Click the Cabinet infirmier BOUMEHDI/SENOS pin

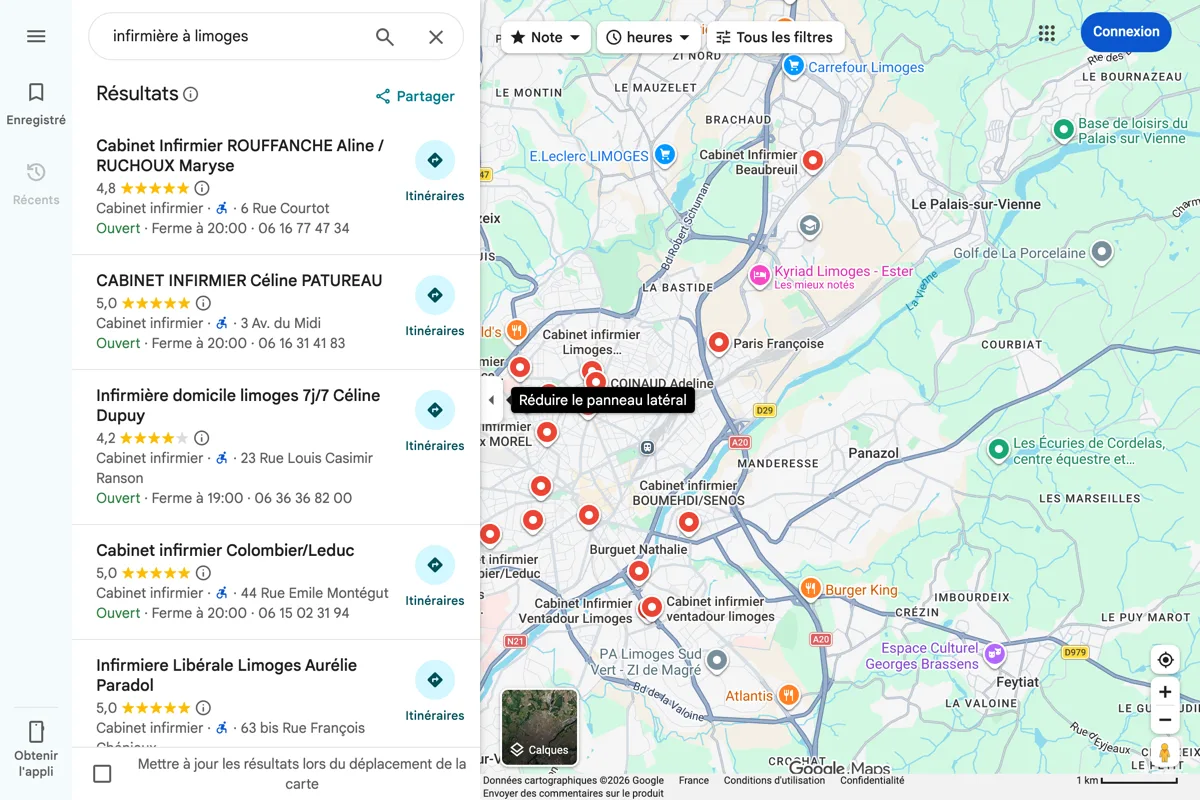[x=688, y=522]
